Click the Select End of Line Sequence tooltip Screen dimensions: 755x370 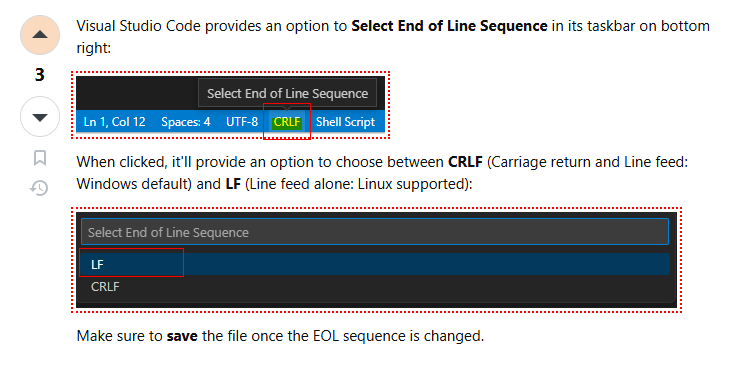[x=287, y=93]
